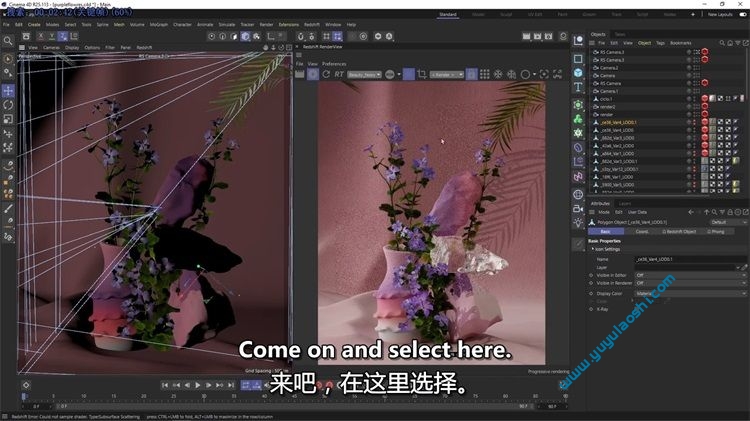Collapse the Icon Settings section
The width and height of the screenshot is (750, 421).
click(591, 249)
